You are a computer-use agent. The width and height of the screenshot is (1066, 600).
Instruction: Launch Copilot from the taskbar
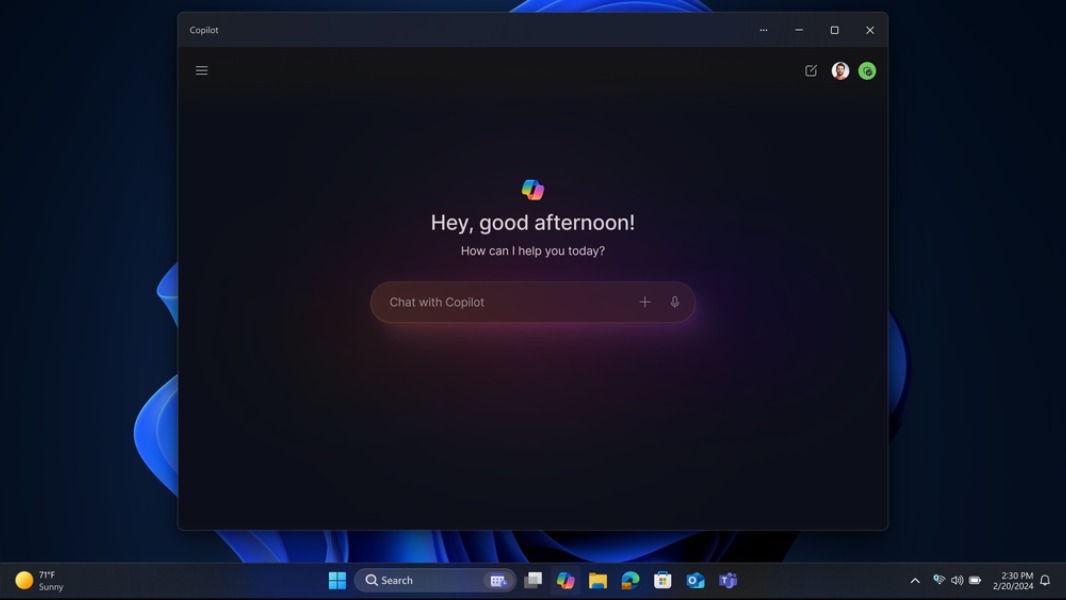click(565, 580)
